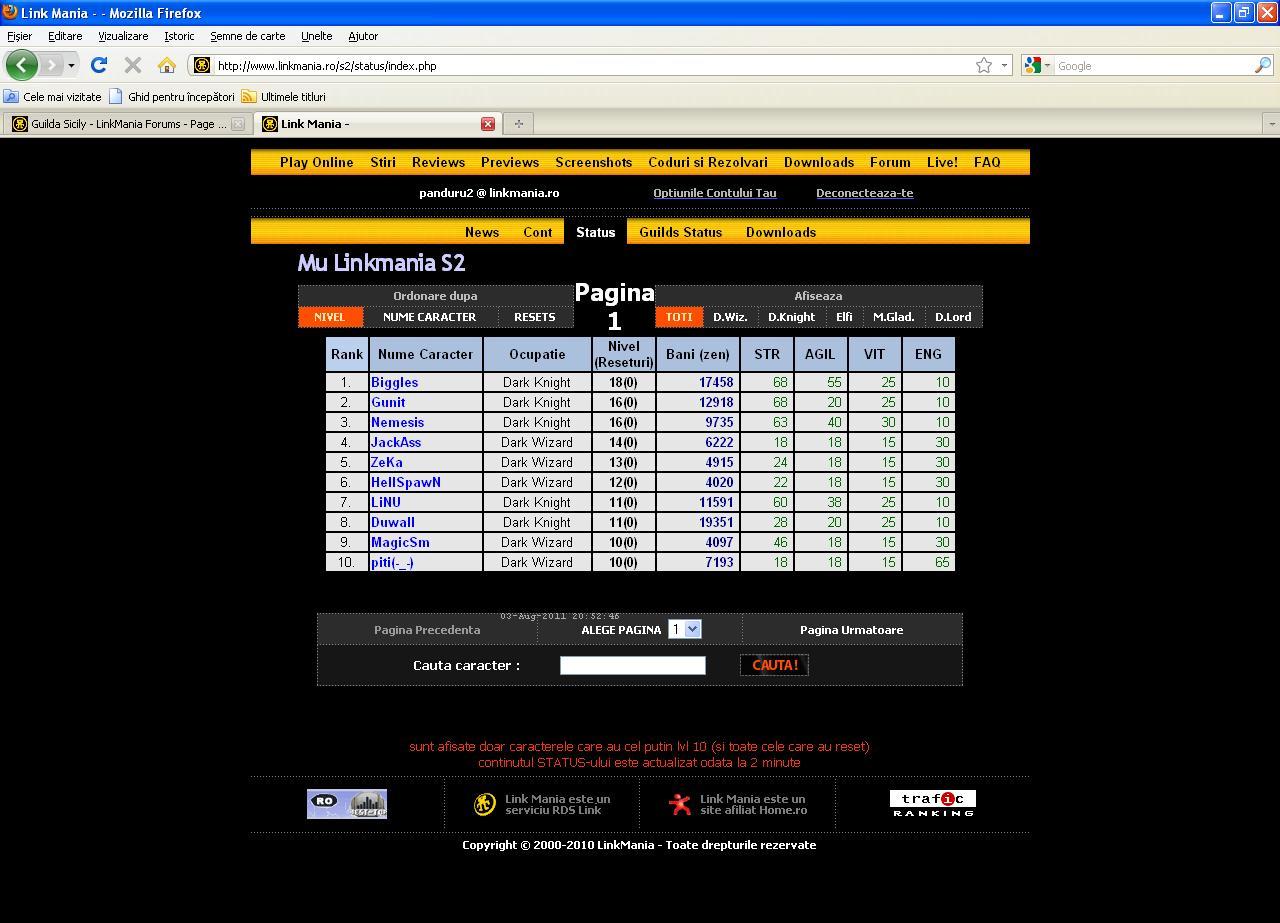Image resolution: width=1280 pixels, height=923 pixels.
Task: Open the Ajutor menu
Action: (363, 36)
